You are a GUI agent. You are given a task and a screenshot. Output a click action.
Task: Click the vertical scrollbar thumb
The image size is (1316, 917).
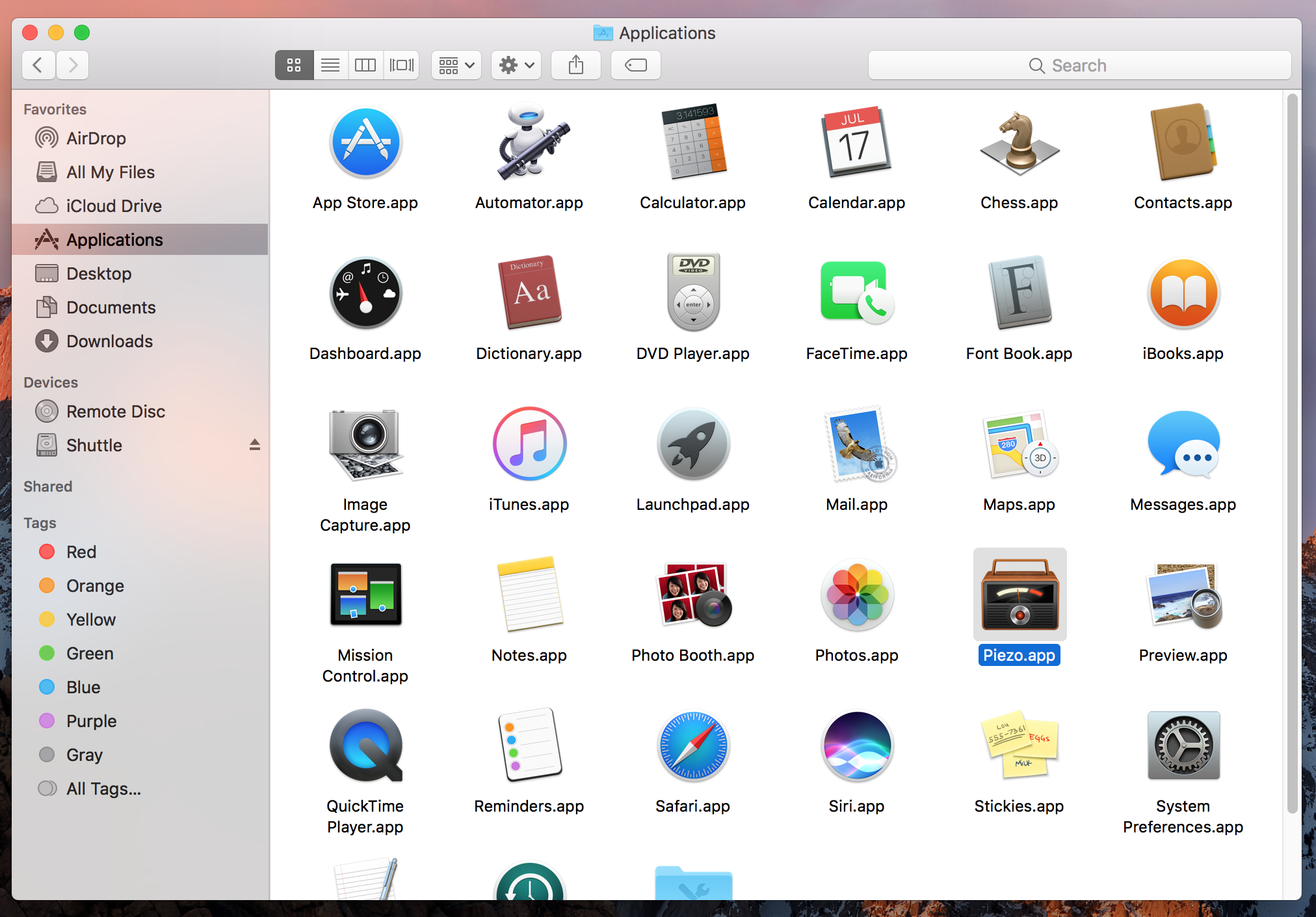pyautogui.click(x=1292, y=454)
